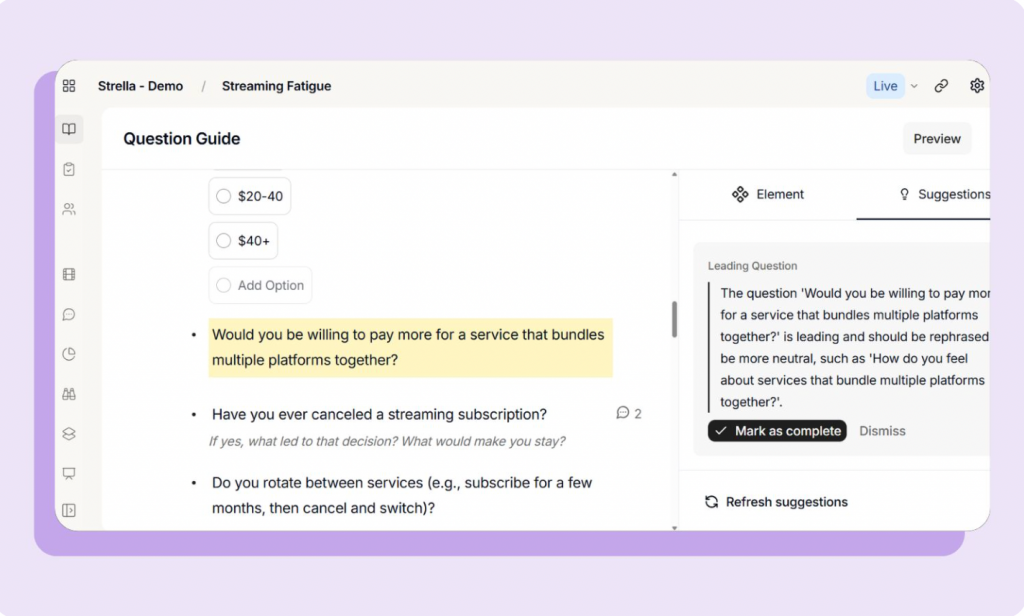Toggle the sidebar collapse panel icon
This screenshot has width=1024, height=616.
[x=69, y=510]
